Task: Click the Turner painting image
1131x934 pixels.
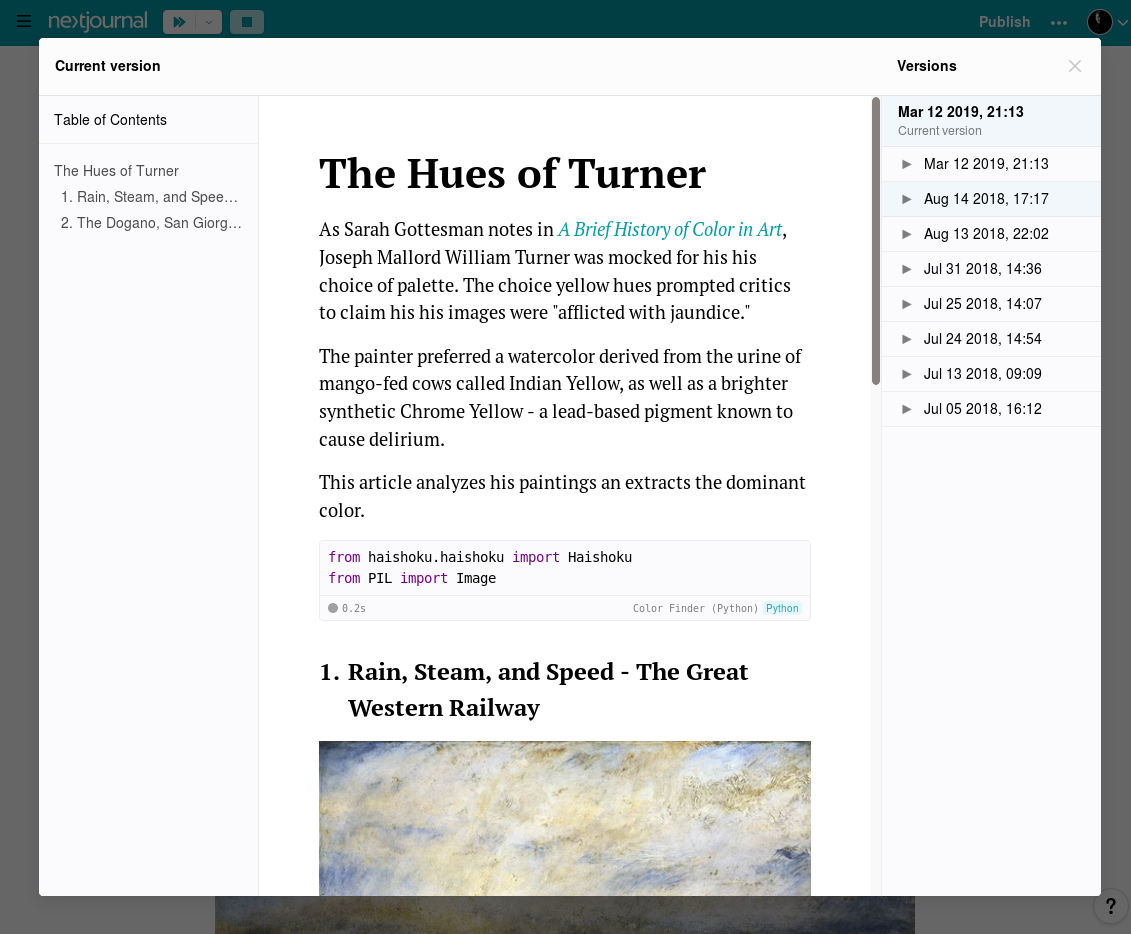Action: click(565, 818)
